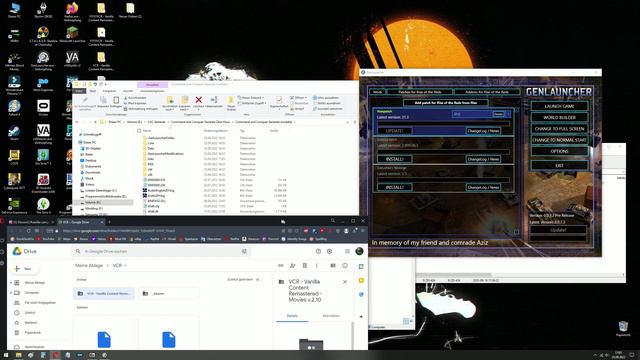Open the Freigeben tab in Explorer ribbon

[109, 91]
